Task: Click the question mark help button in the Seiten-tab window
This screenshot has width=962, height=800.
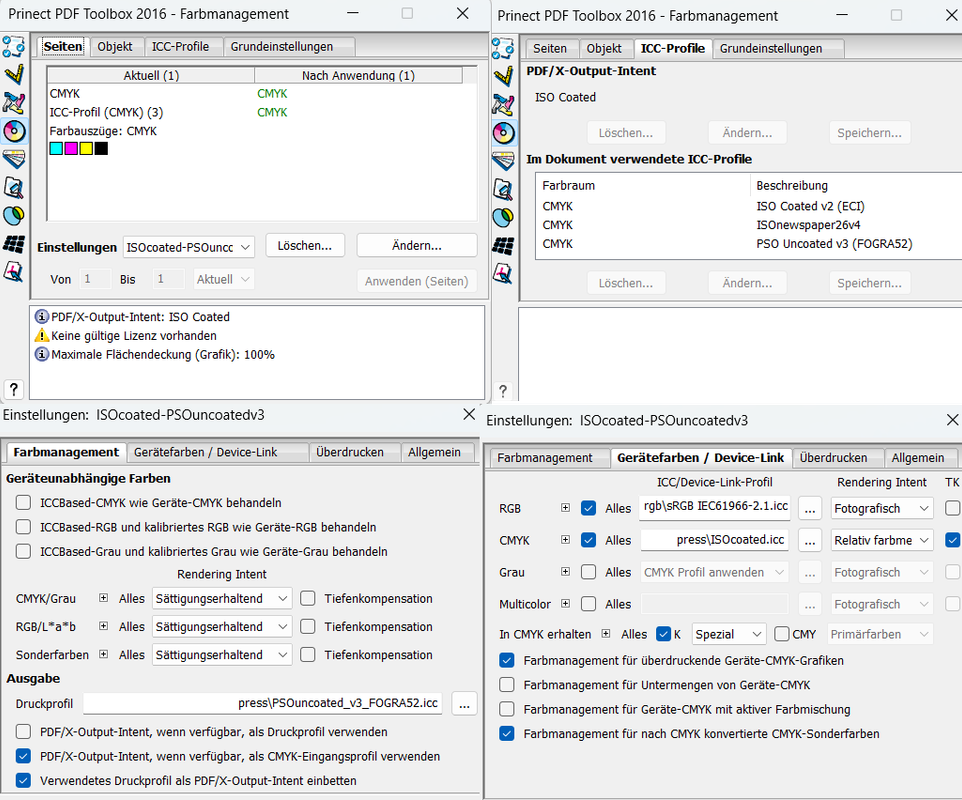Action: point(13,389)
